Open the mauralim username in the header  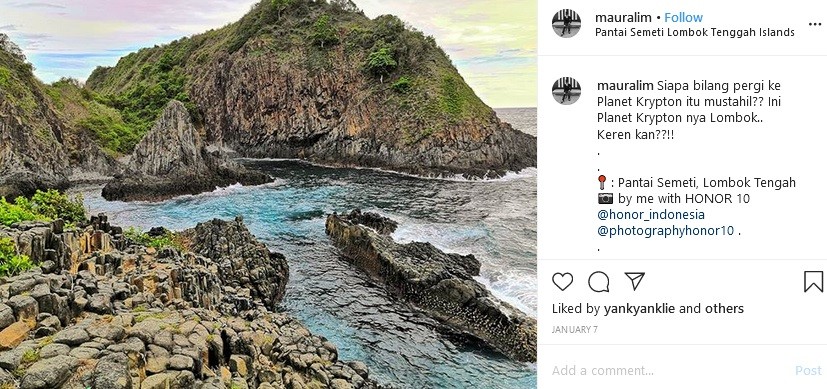tap(623, 17)
